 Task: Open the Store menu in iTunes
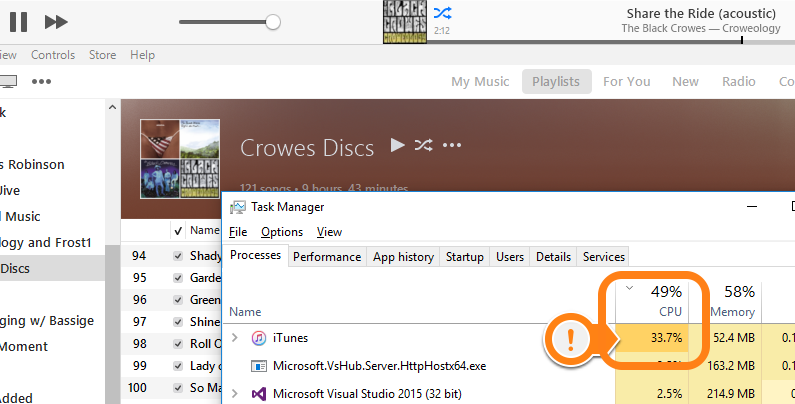click(102, 55)
